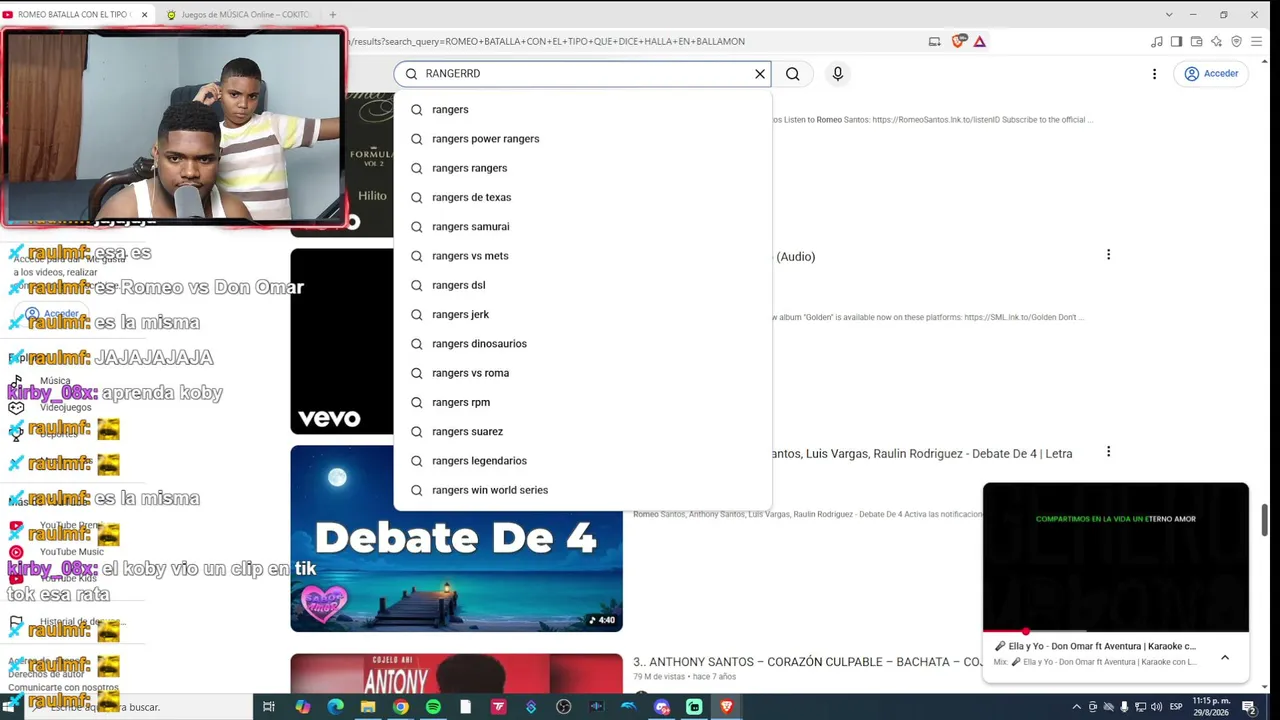Open the Brave VPN shield icon

(x=1236, y=41)
